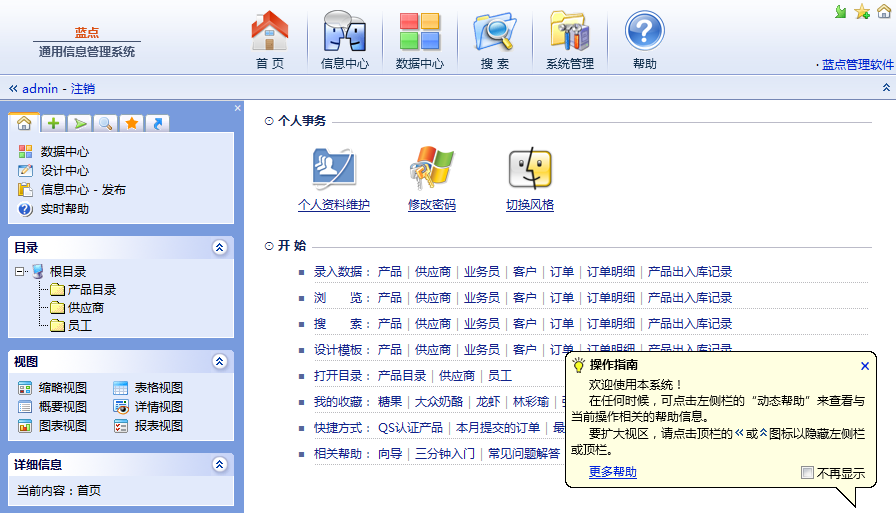The image size is (896, 513).
Task: Click 三分钟入门 help link
Action: (445, 454)
